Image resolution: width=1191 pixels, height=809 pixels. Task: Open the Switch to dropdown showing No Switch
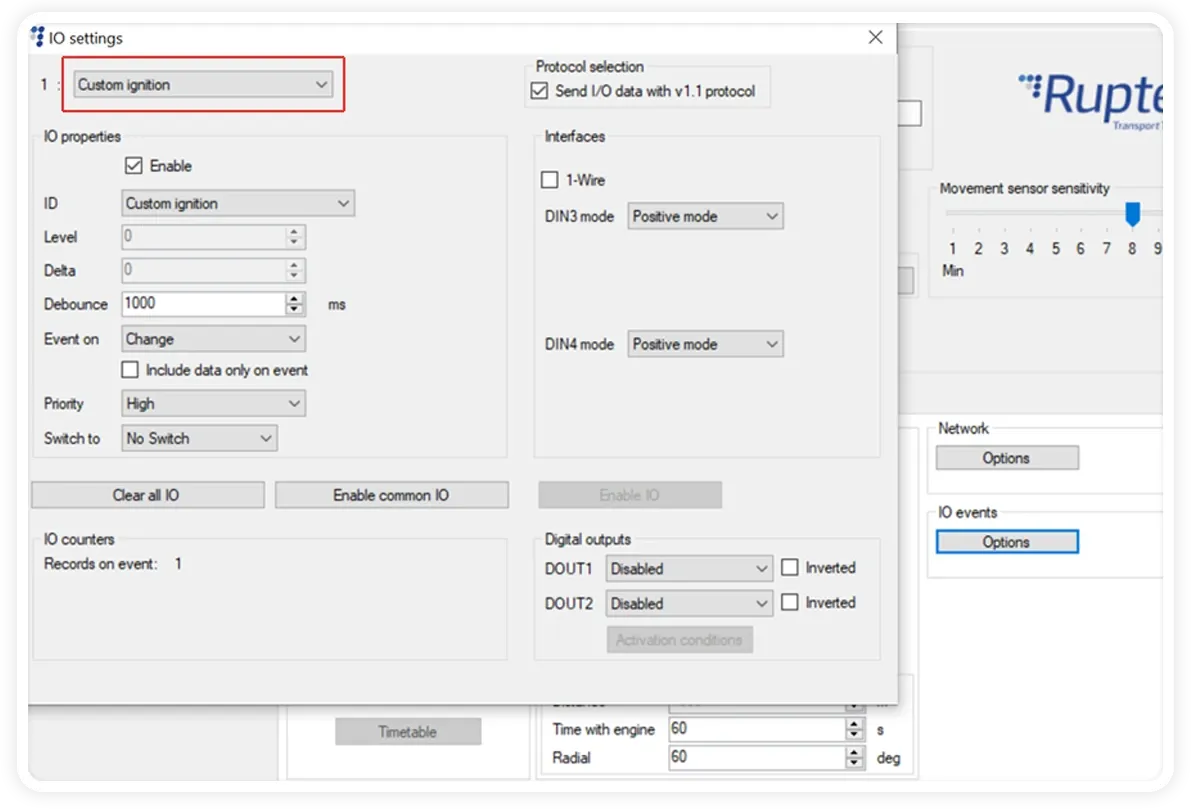(x=199, y=438)
